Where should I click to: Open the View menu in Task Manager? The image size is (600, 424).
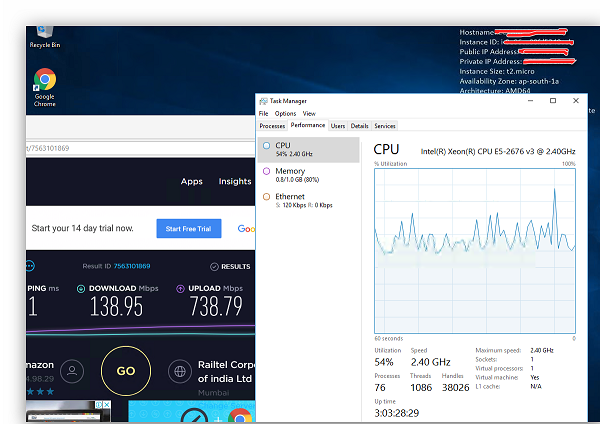click(x=309, y=114)
